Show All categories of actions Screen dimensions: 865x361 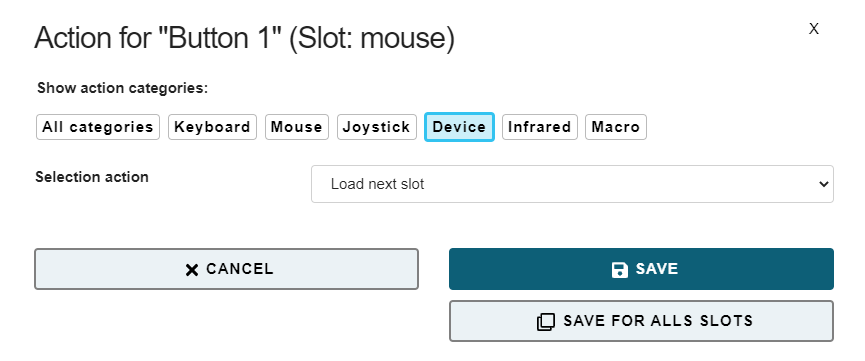[x=98, y=127]
